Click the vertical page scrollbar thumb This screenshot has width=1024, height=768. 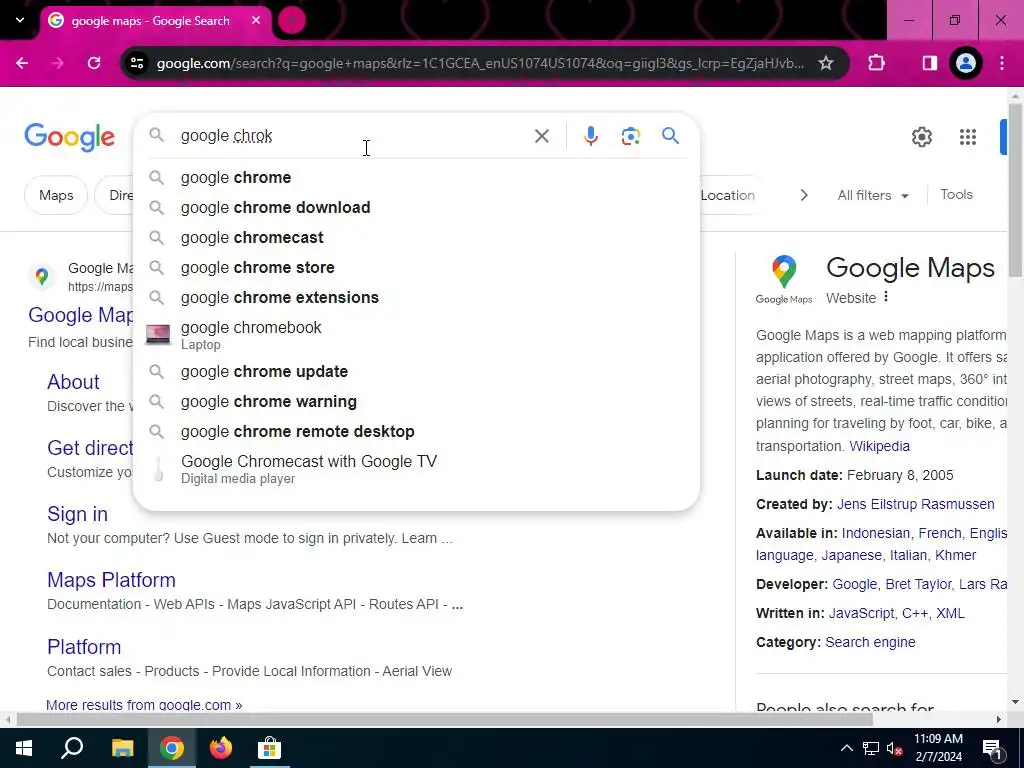(x=1015, y=189)
